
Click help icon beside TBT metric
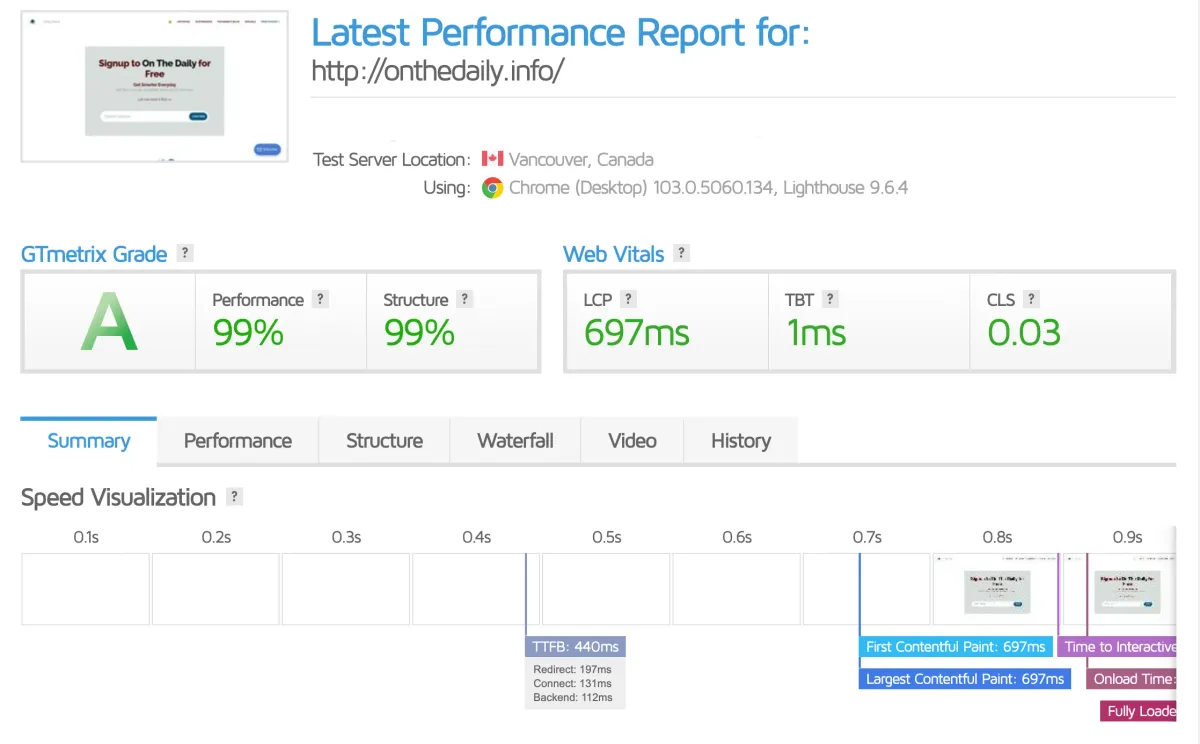[x=830, y=299]
